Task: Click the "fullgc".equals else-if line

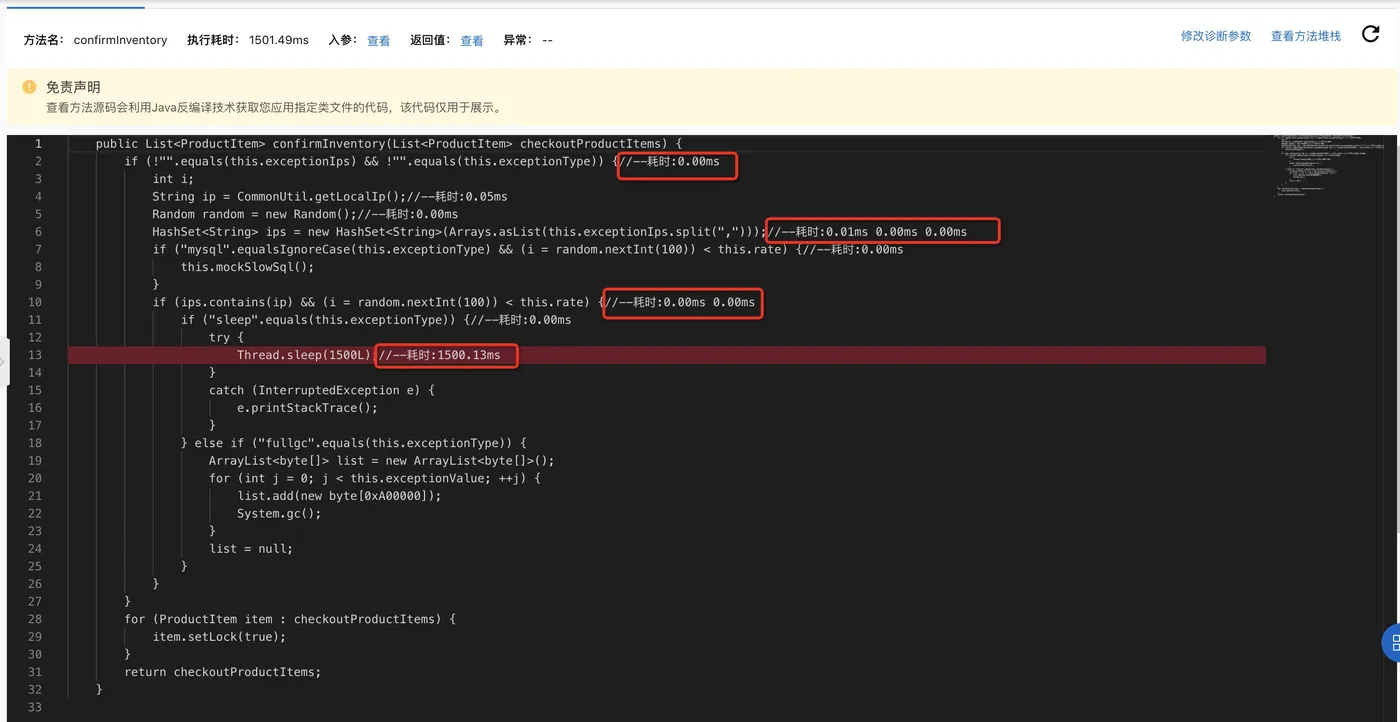Action: pos(354,443)
